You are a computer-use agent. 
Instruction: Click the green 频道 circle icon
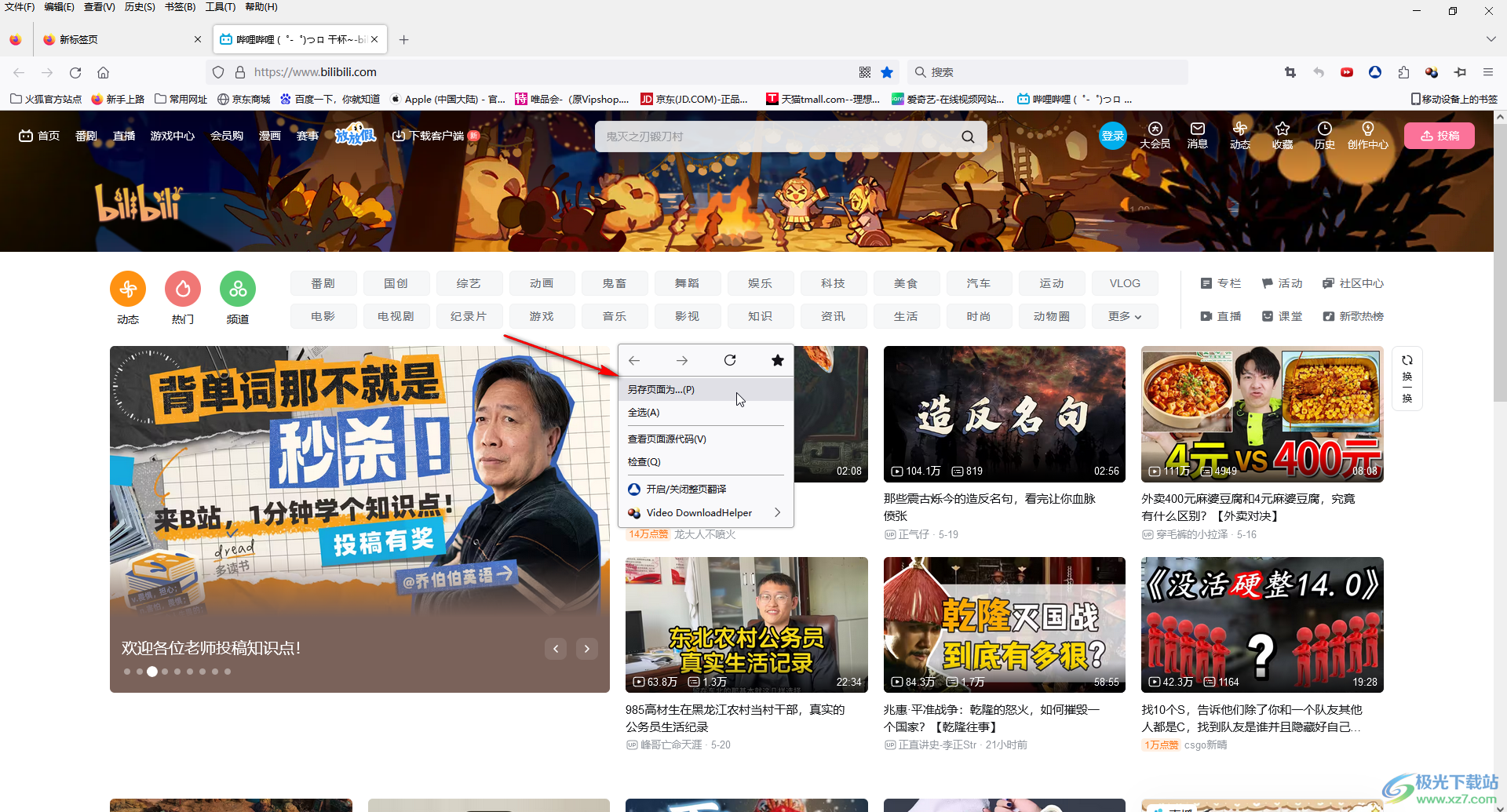(238, 289)
